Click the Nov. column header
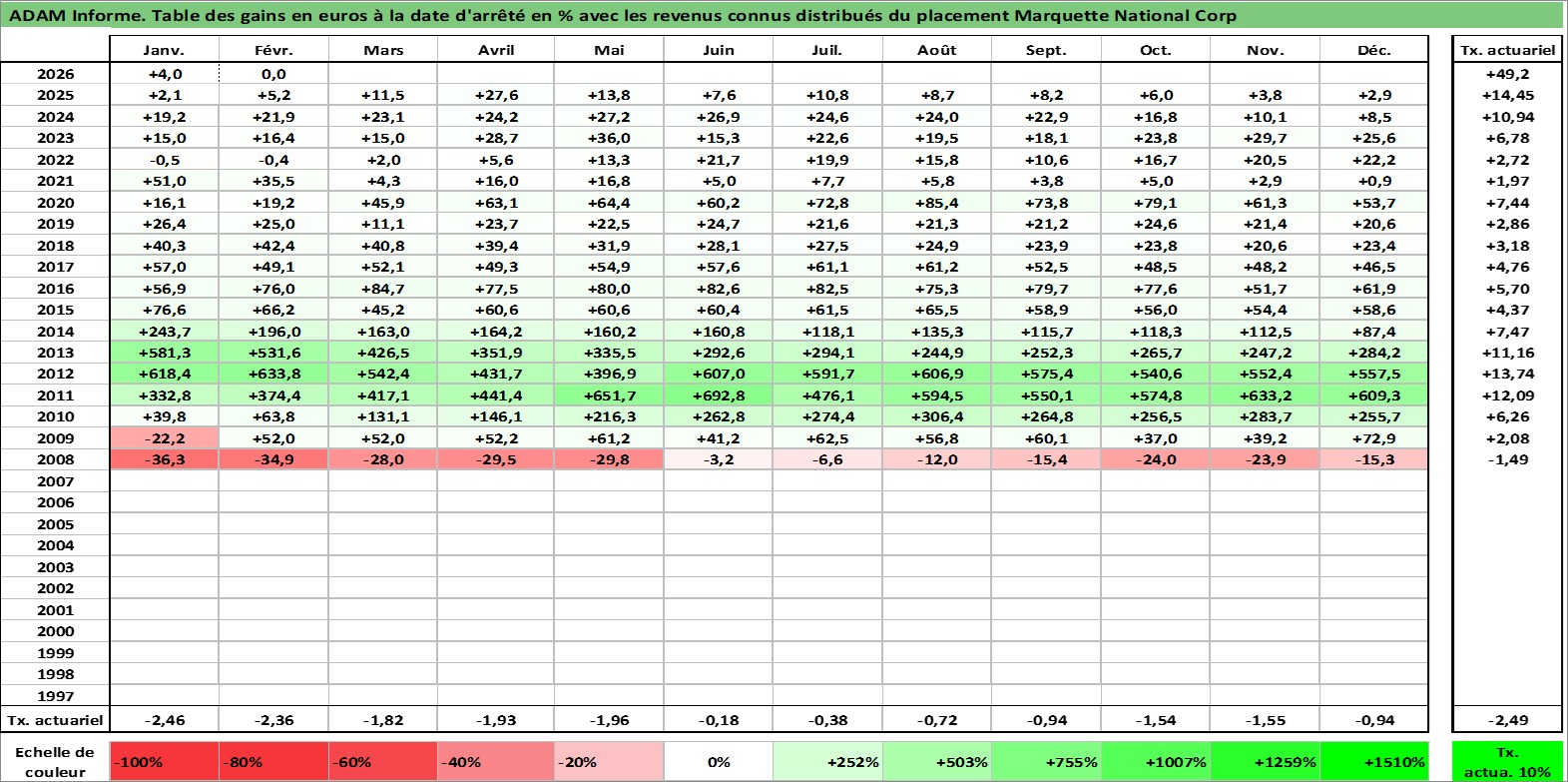1568x782 pixels. tap(1265, 50)
